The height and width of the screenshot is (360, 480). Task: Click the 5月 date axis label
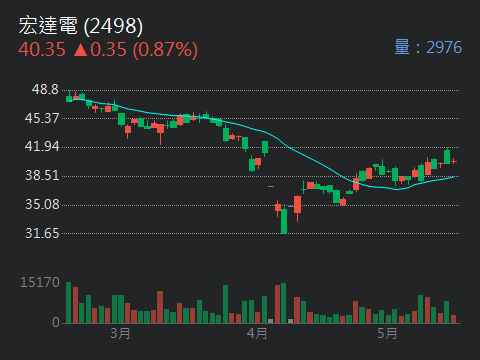[387, 333]
